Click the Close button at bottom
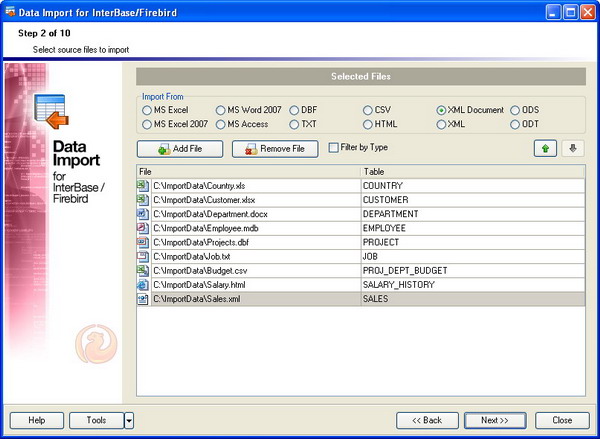This screenshot has width=600, height=439. pyautogui.click(x=562, y=421)
